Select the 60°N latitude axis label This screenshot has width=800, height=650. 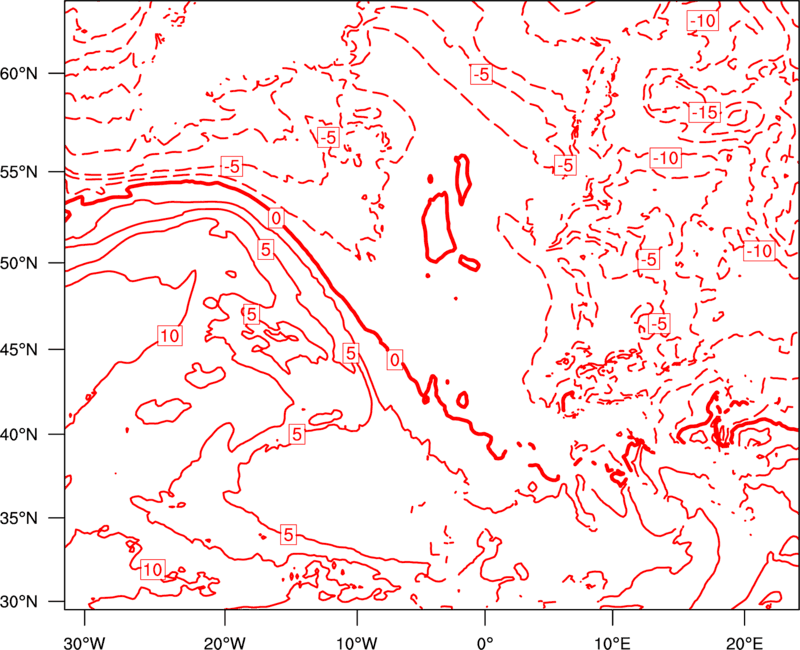pos(19,73)
